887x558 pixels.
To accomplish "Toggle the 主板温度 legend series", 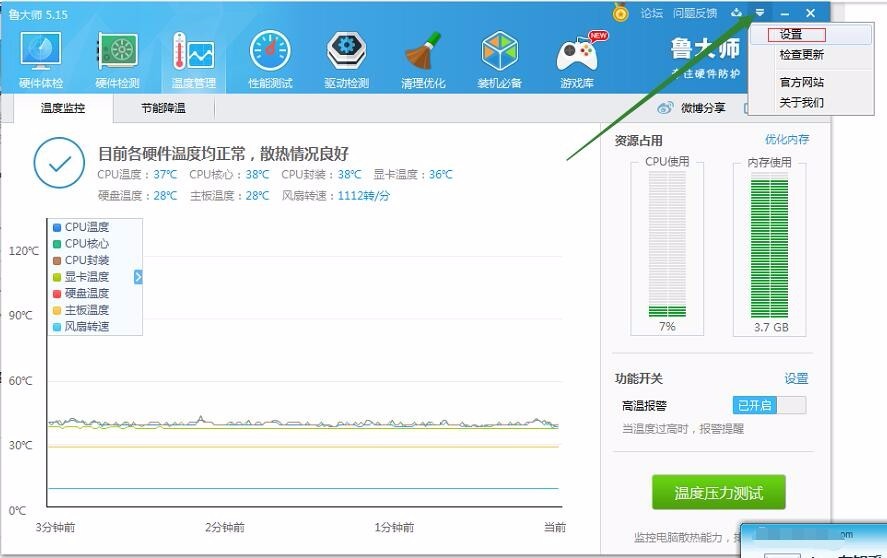I will pyautogui.click(x=81, y=310).
